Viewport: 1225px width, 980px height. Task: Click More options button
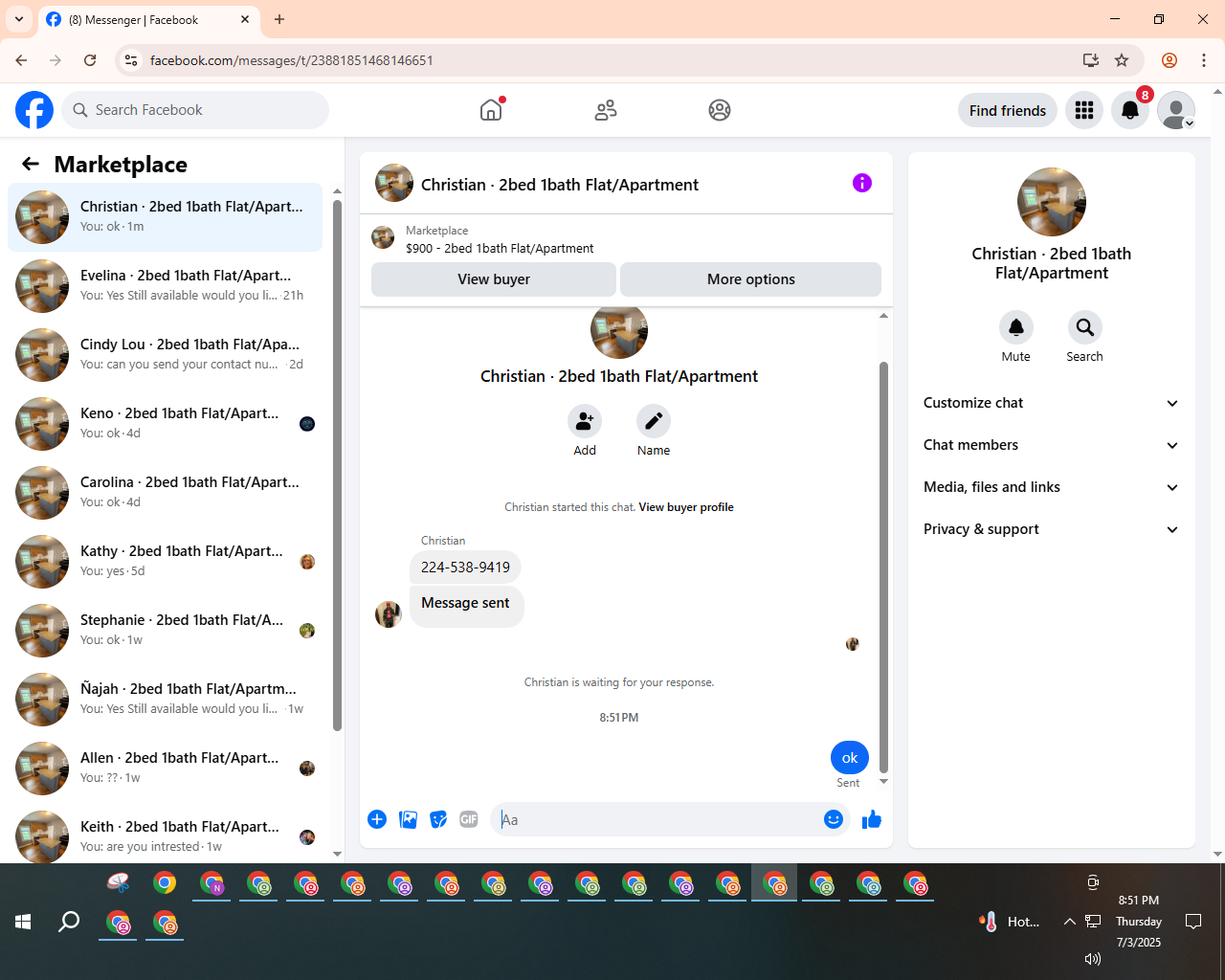click(751, 279)
